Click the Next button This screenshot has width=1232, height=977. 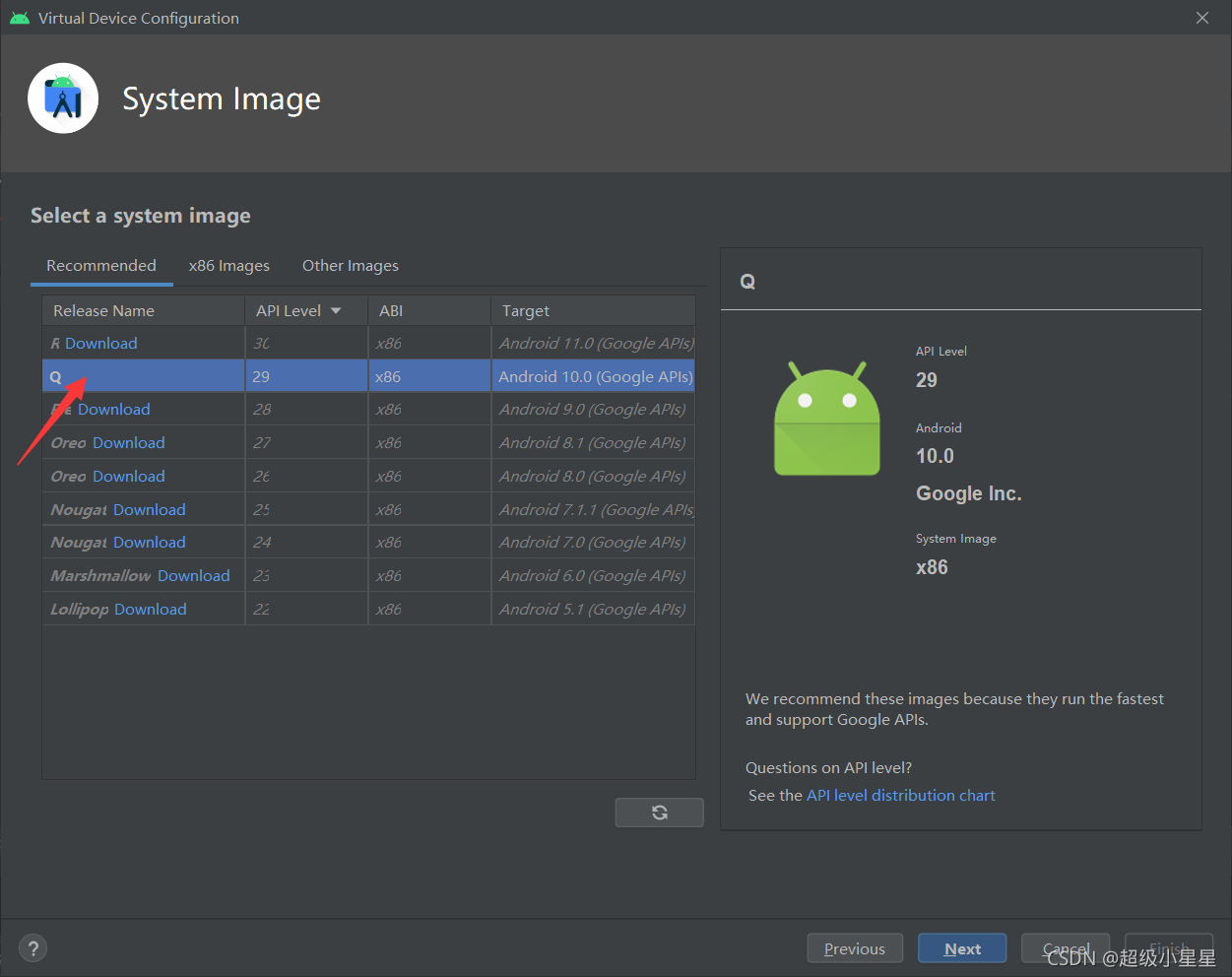click(962, 948)
